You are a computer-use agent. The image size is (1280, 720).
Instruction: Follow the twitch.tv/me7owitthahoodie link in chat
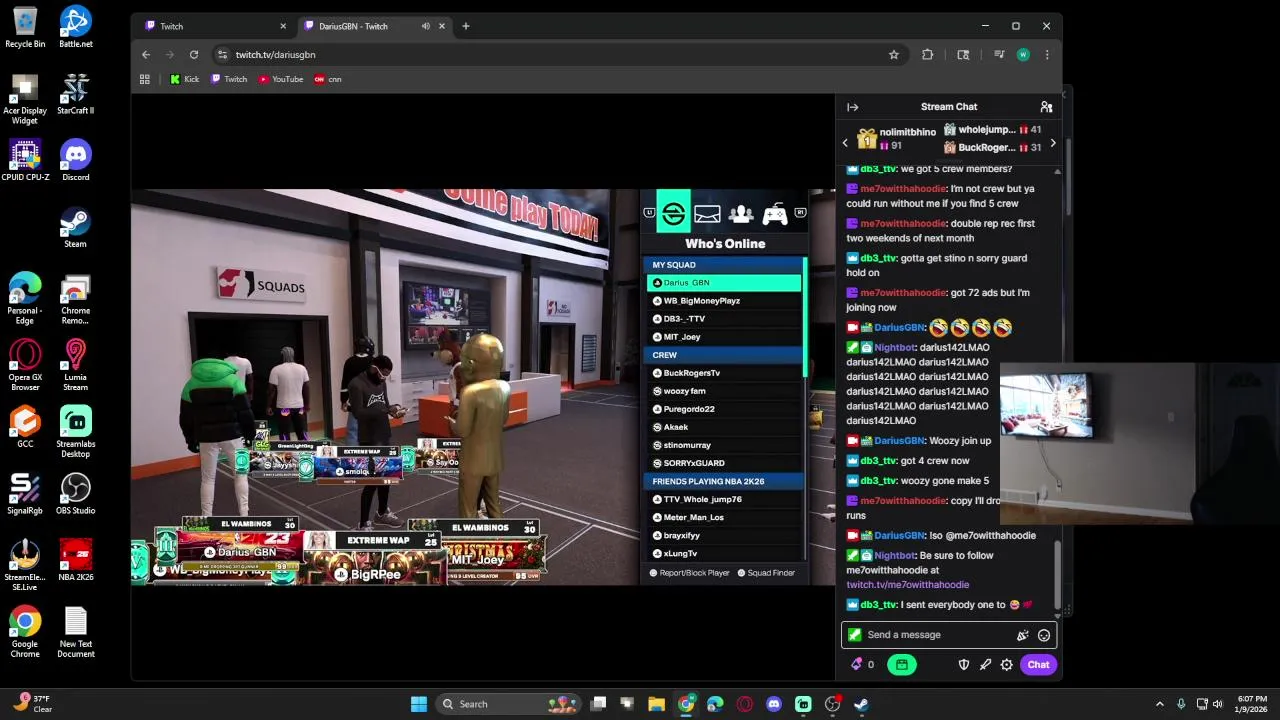pos(908,585)
